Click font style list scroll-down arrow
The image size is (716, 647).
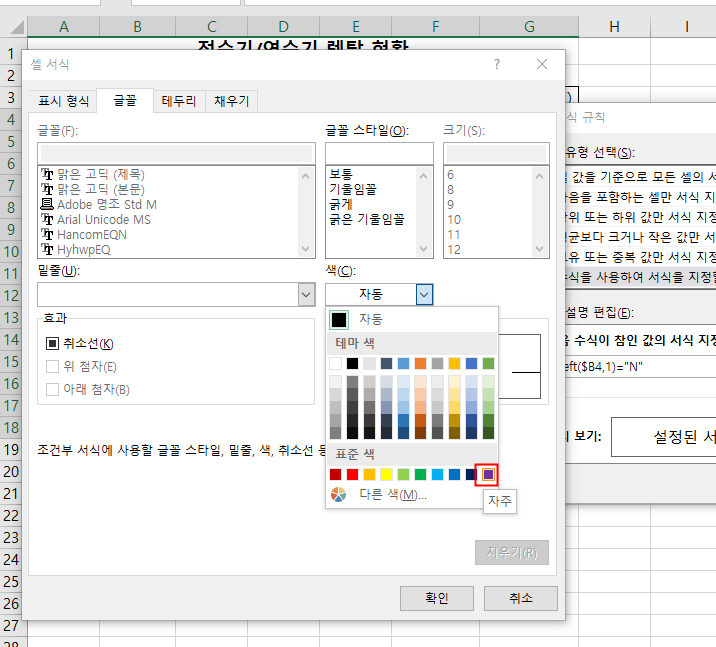pos(423,249)
